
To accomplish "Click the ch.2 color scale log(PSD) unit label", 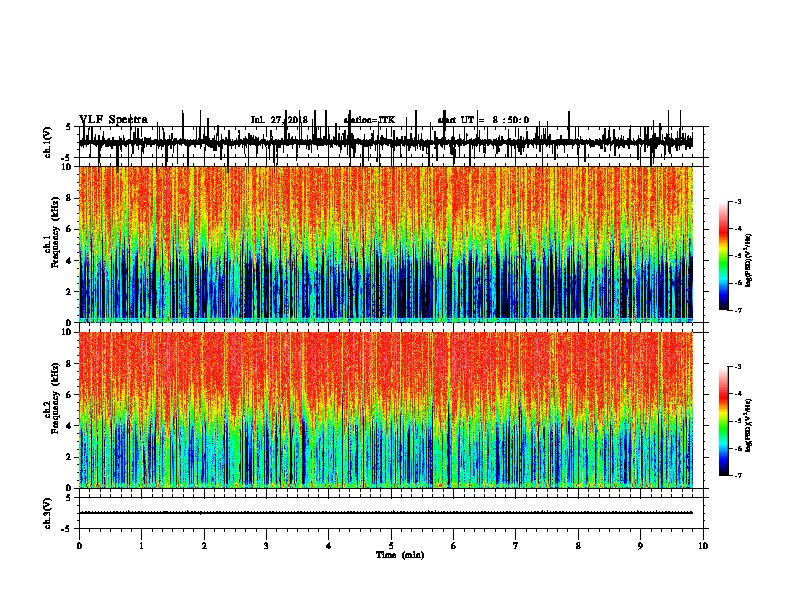I will 749,425.
